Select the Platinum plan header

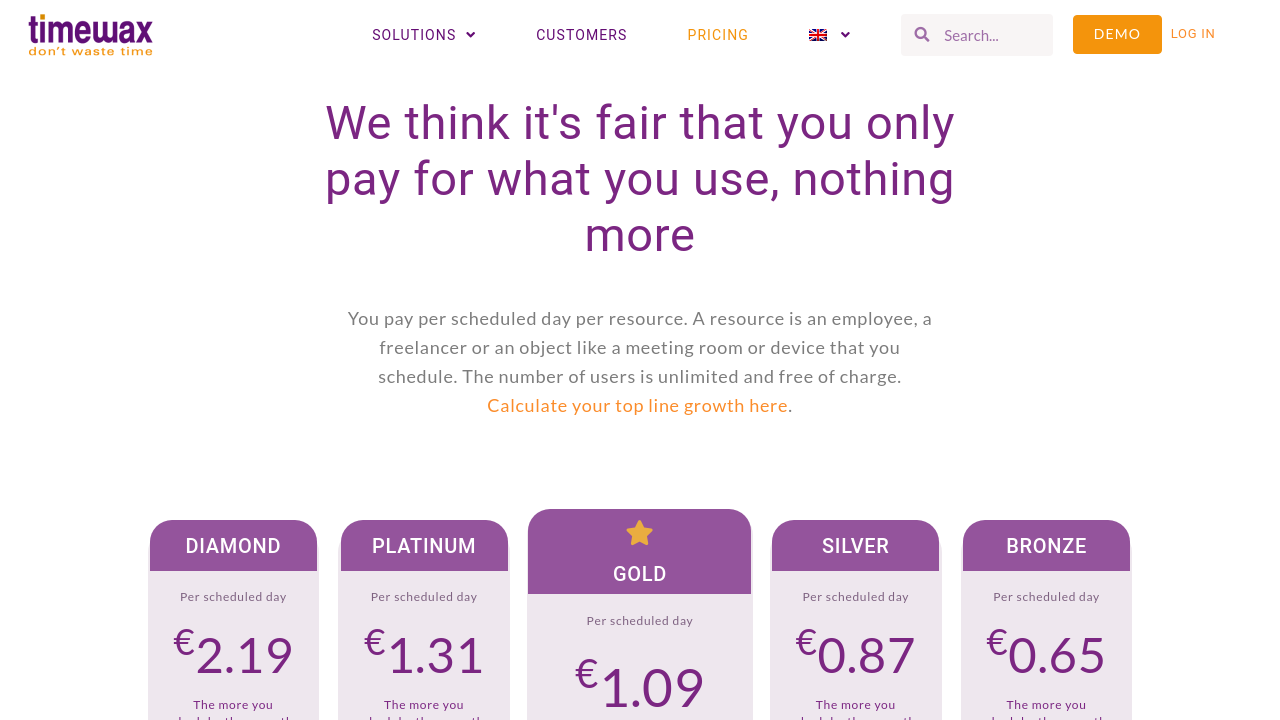424,546
